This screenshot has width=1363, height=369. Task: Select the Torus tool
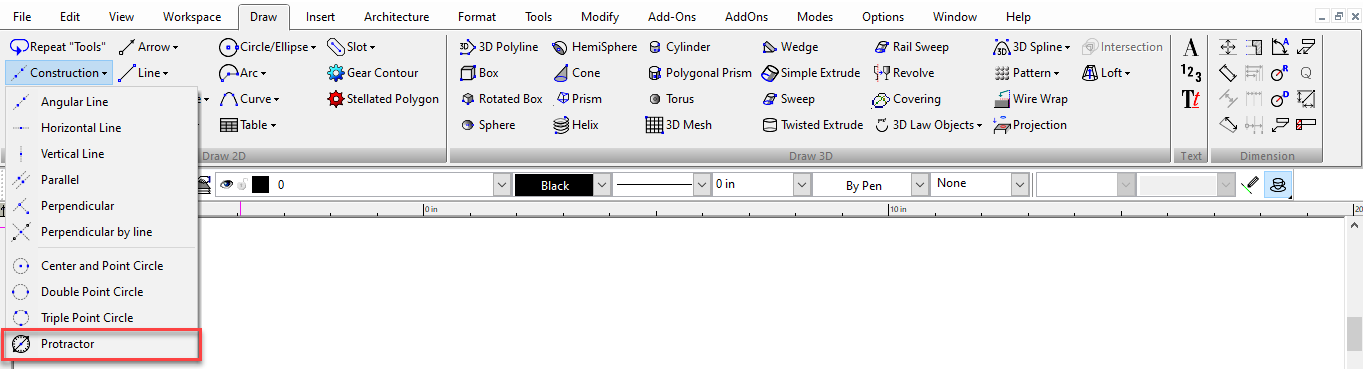(670, 99)
